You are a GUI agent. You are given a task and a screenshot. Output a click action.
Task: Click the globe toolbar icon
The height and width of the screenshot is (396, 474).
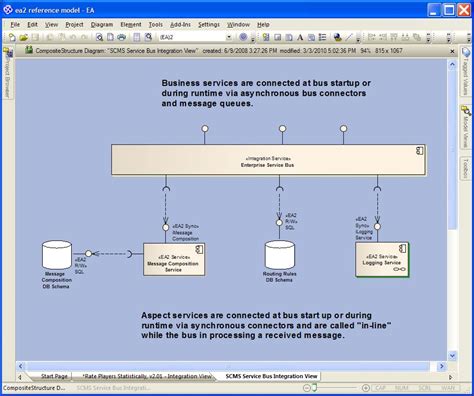337,37
